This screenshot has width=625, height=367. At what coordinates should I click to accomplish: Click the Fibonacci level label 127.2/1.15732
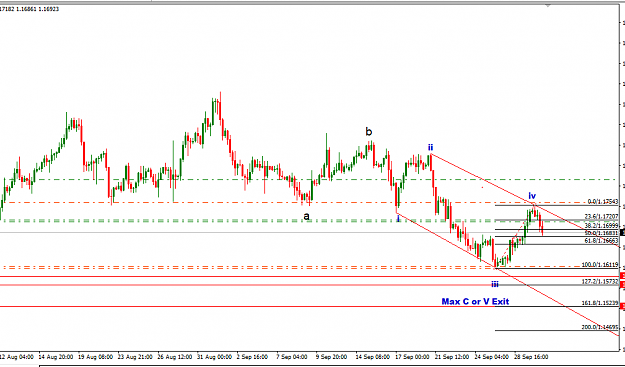tap(600, 281)
